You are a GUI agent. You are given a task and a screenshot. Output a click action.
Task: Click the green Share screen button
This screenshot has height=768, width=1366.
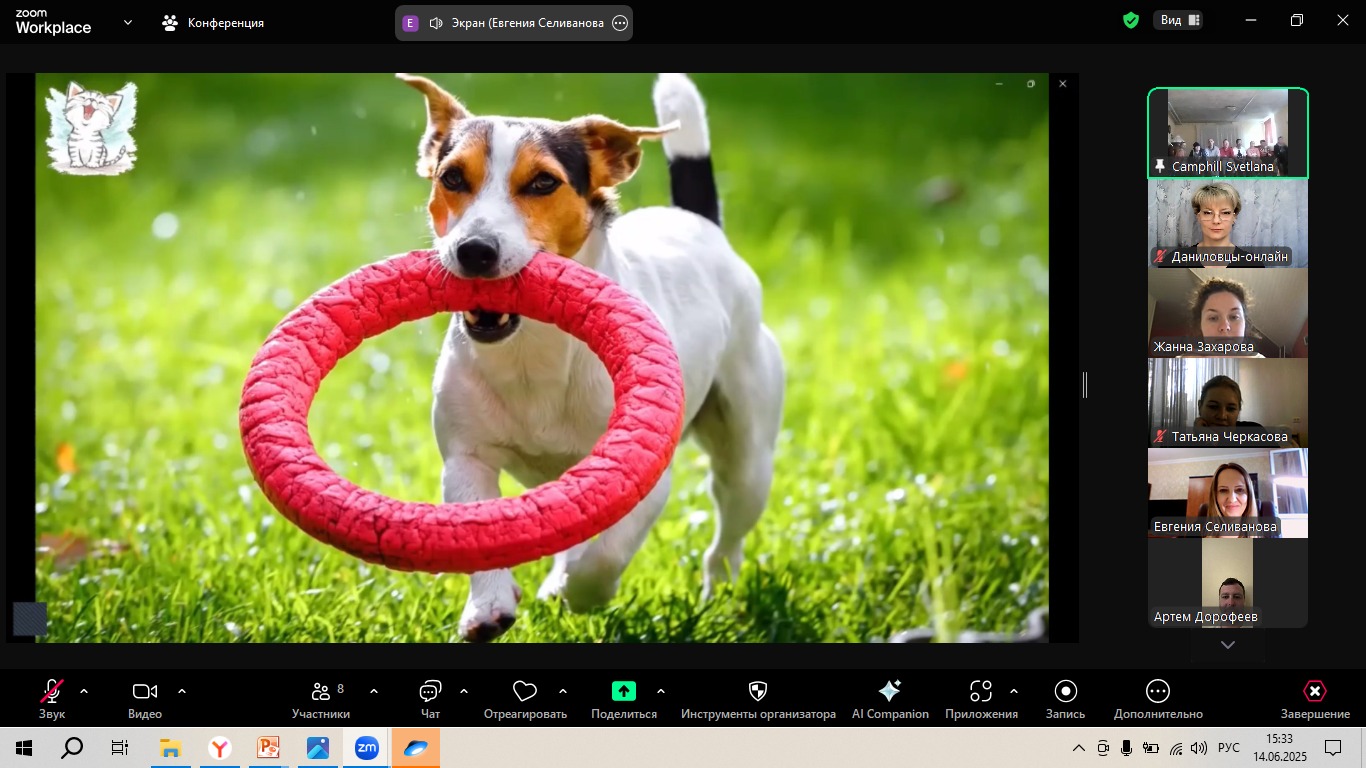click(x=624, y=692)
